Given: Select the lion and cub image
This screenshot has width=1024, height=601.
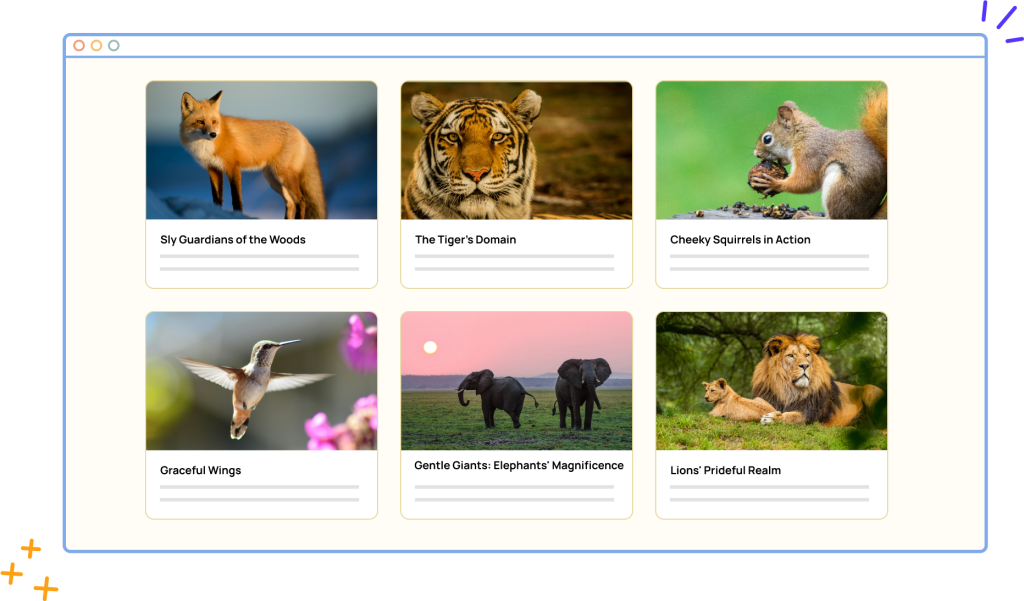Looking at the screenshot, I should click(x=771, y=381).
